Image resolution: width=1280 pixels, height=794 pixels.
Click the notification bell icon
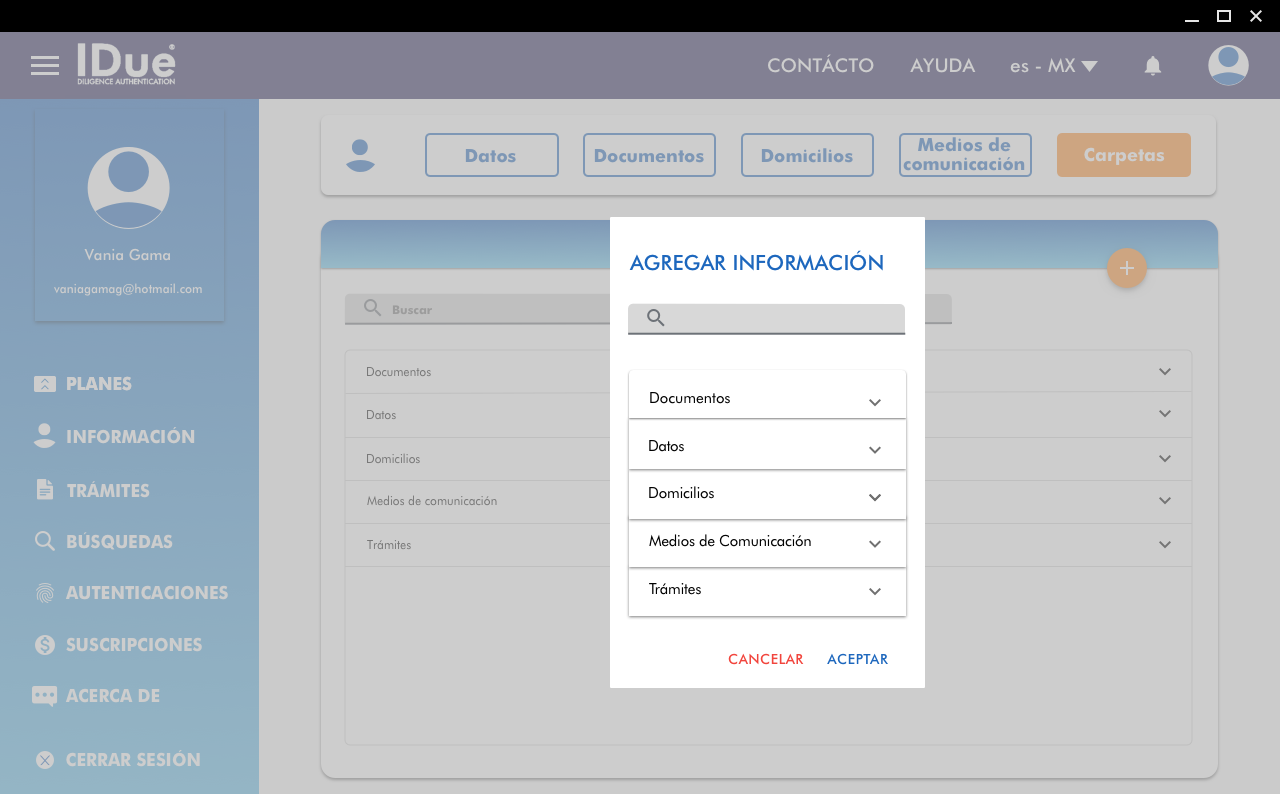1153,66
